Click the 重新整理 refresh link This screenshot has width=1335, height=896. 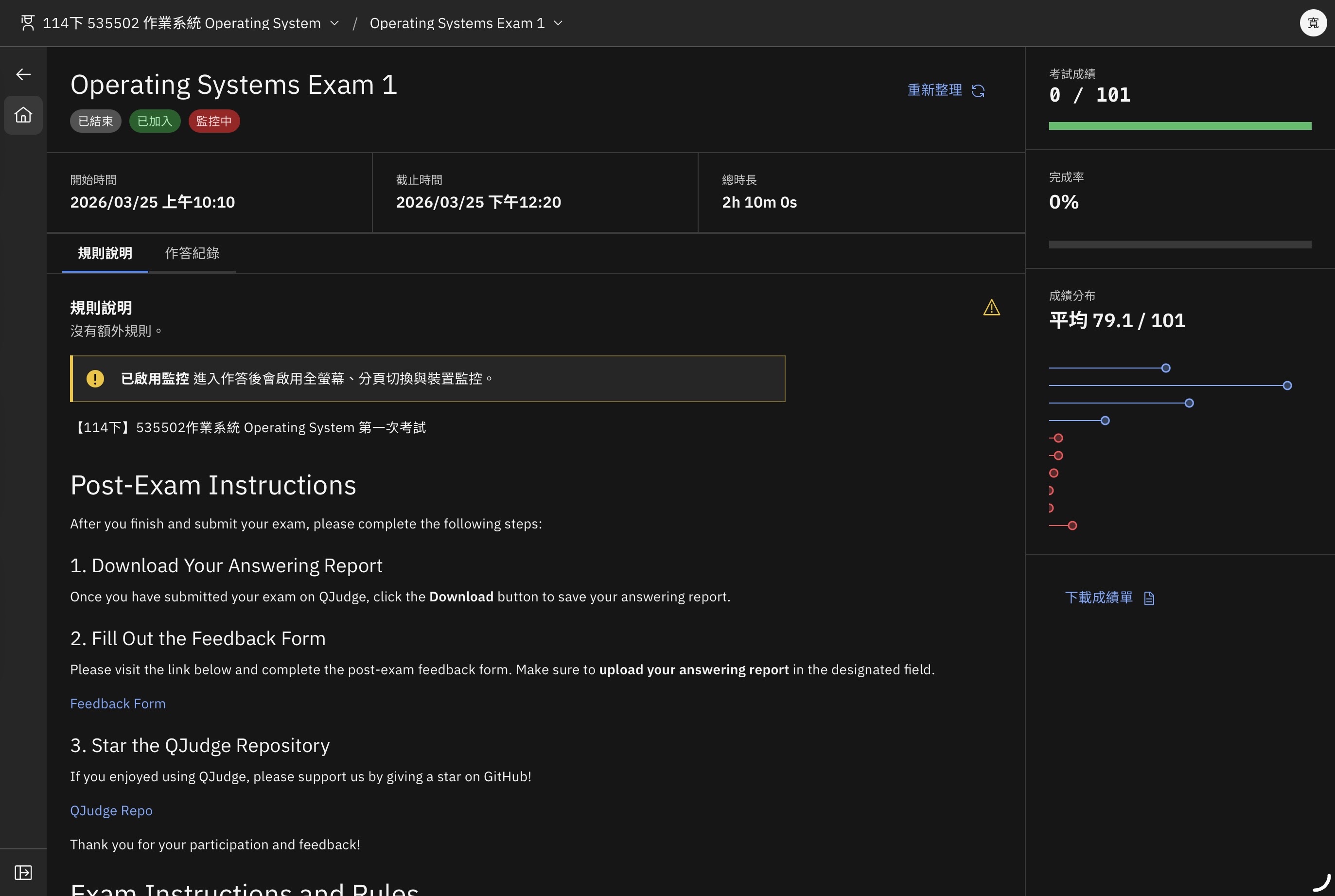coord(946,90)
